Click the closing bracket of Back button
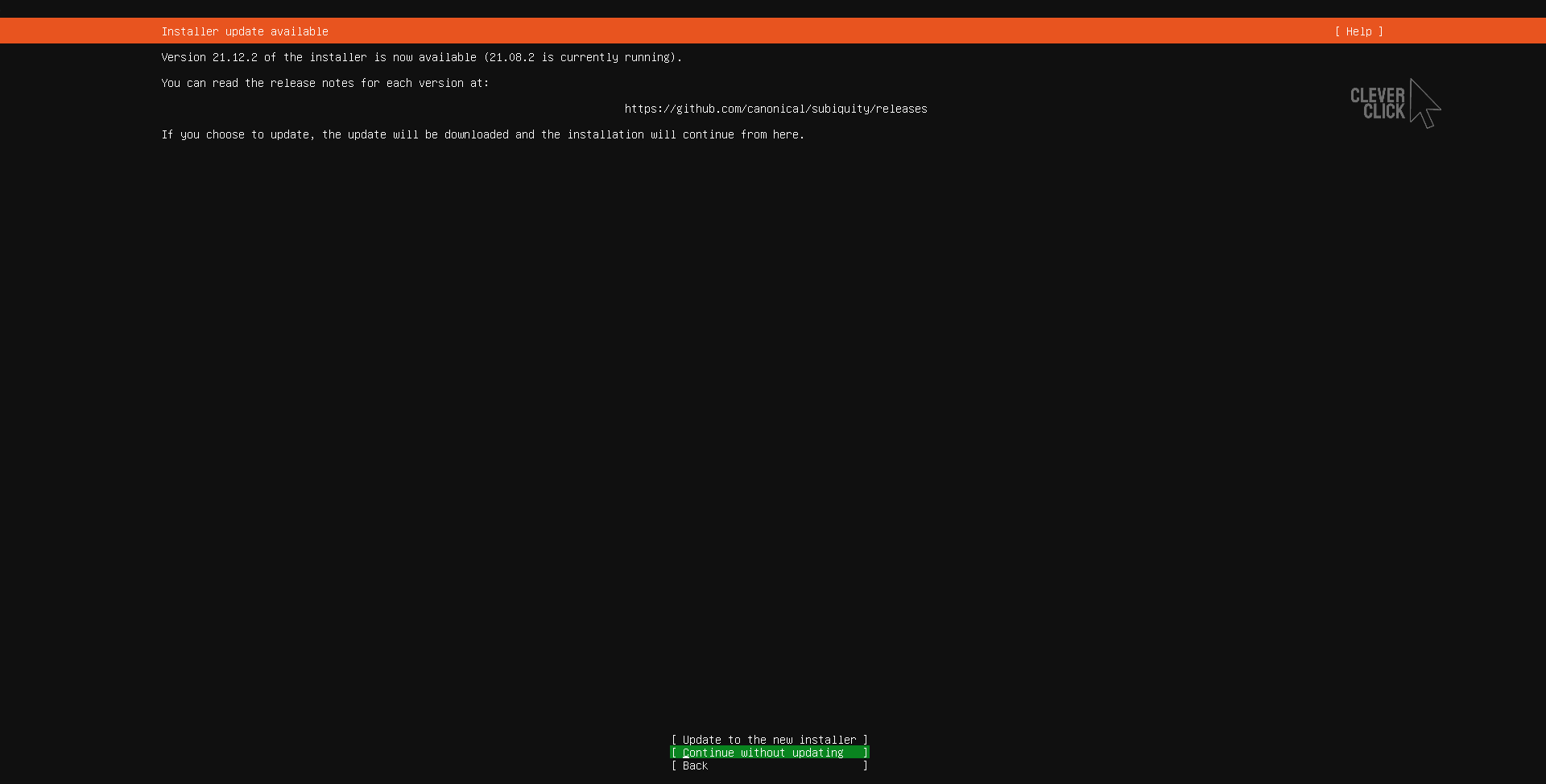Image resolution: width=1546 pixels, height=784 pixels. (866, 765)
